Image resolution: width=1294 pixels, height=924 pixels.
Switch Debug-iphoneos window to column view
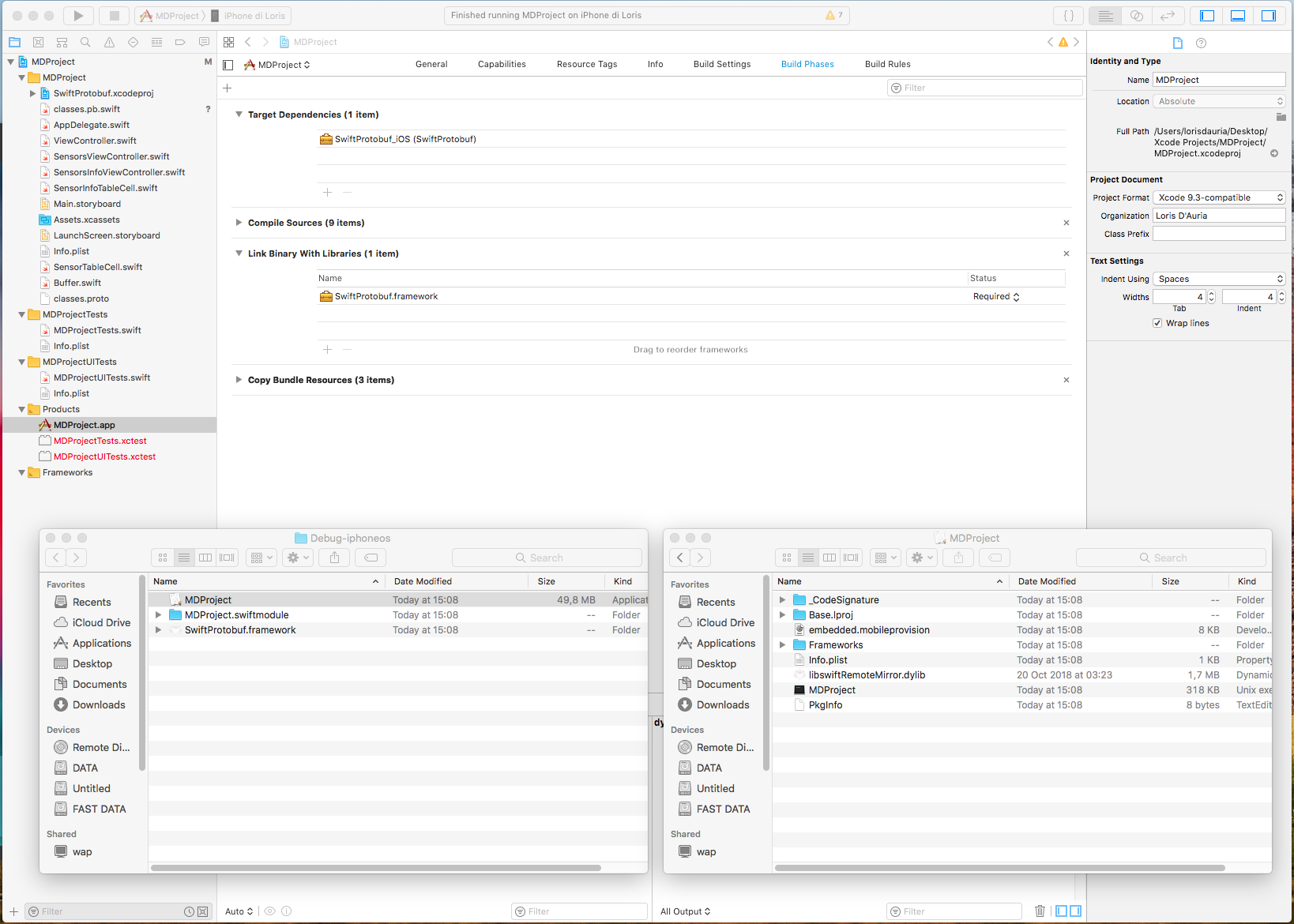click(205, 557)
